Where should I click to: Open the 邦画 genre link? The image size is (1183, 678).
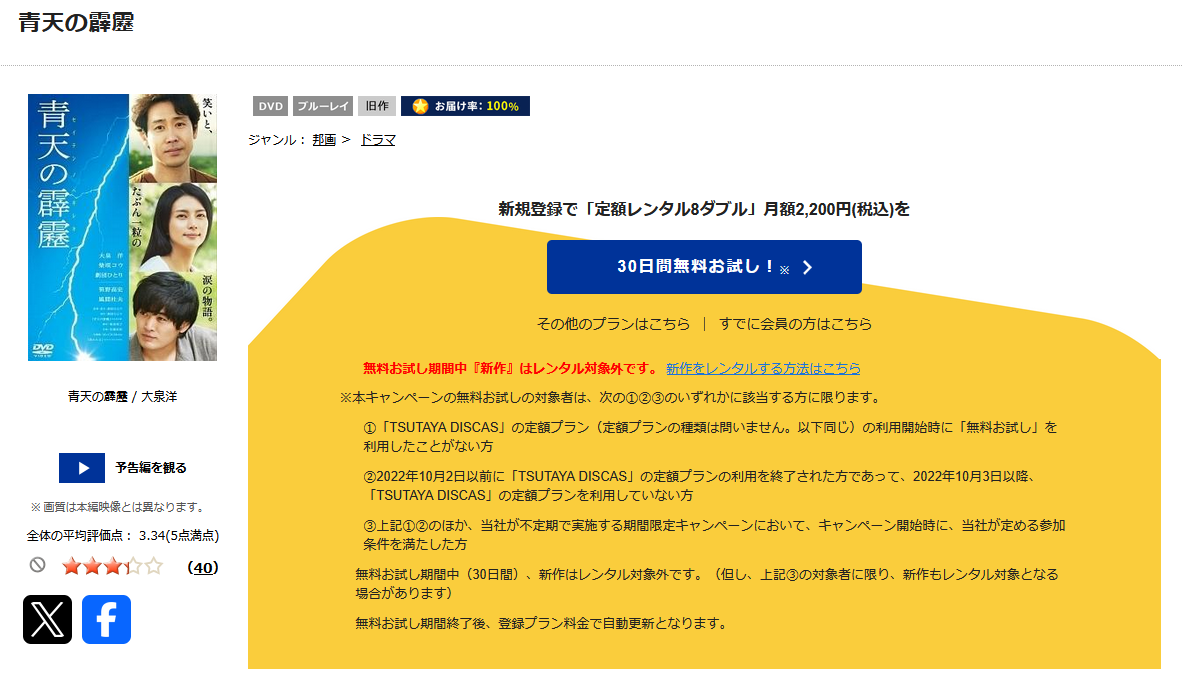coord(324,140)
